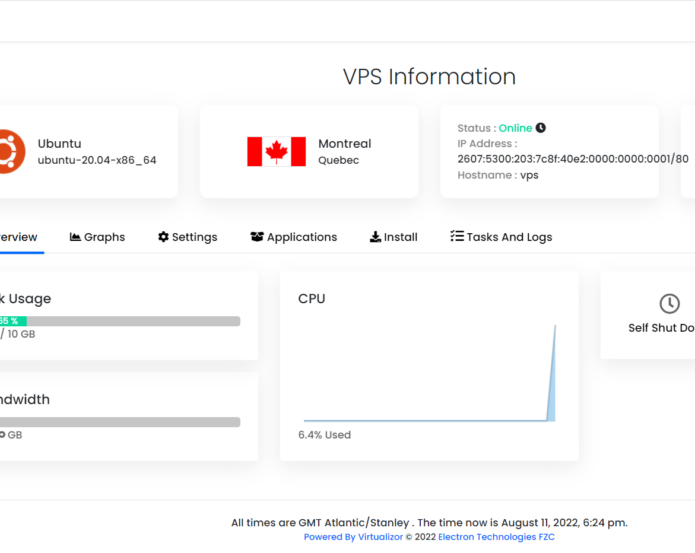The height and width of the screenshot is (553, 695).
Task: Click the timezone and current time notice
Action: 429,523
